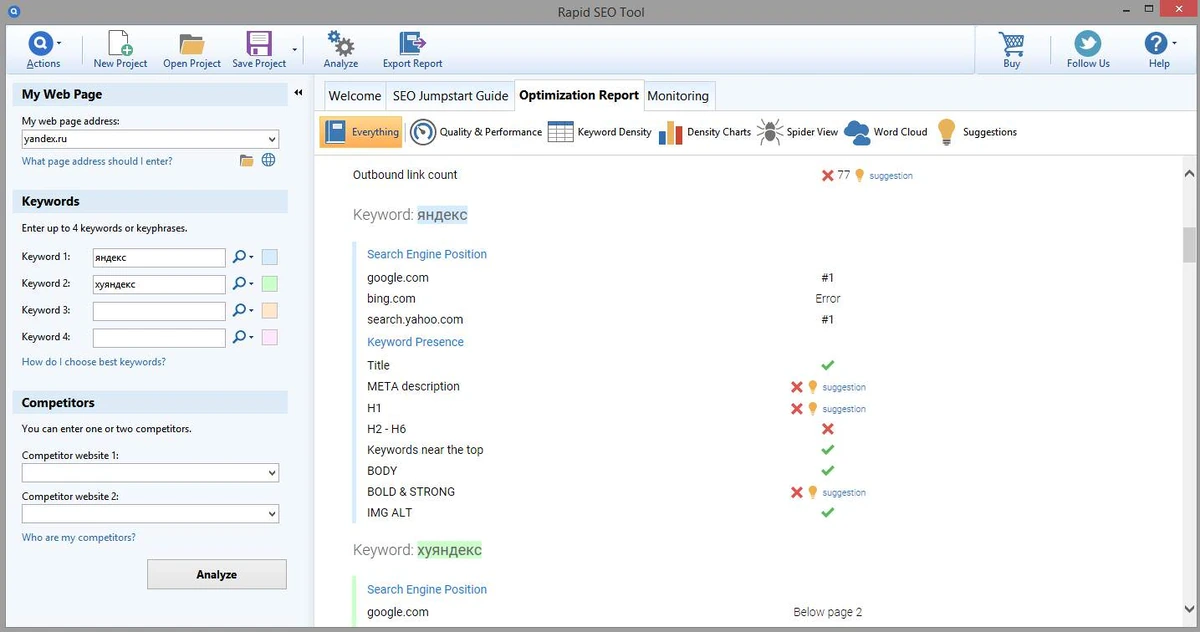Select the Optimization Report tab
1200x632 pixels.
click(x=579, y=95)
